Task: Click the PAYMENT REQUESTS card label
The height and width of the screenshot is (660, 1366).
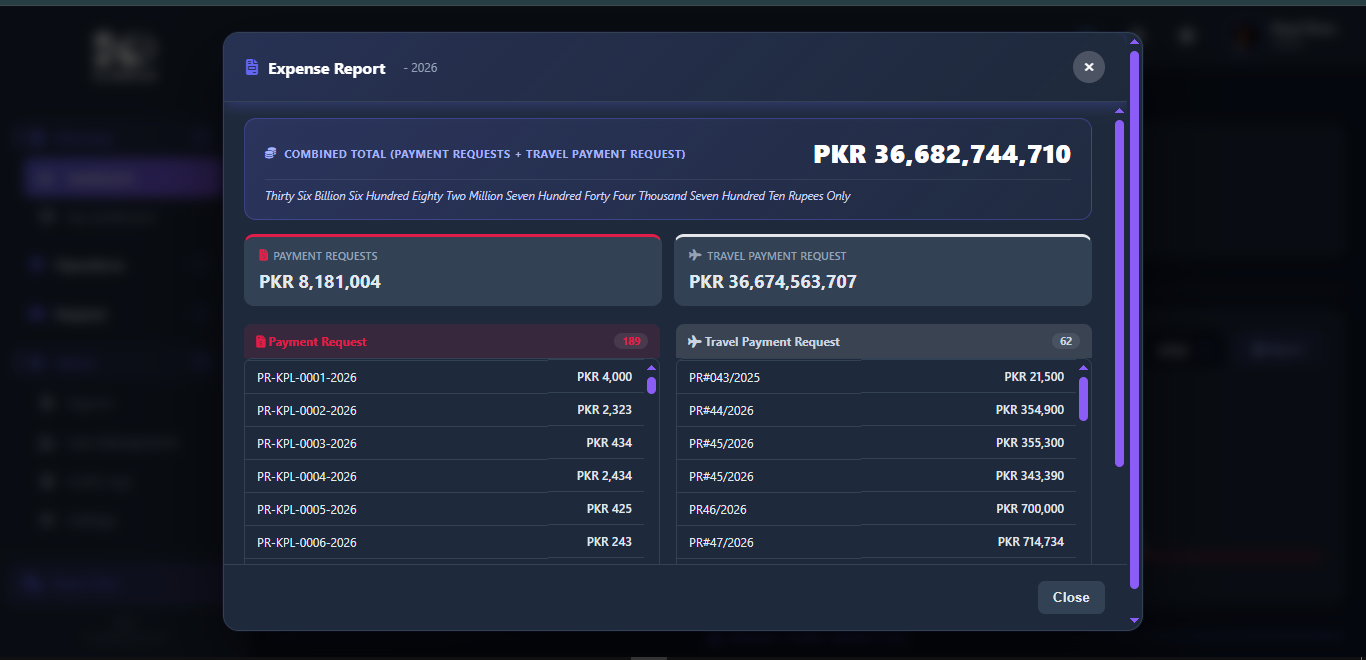Action: pos(325,256)
